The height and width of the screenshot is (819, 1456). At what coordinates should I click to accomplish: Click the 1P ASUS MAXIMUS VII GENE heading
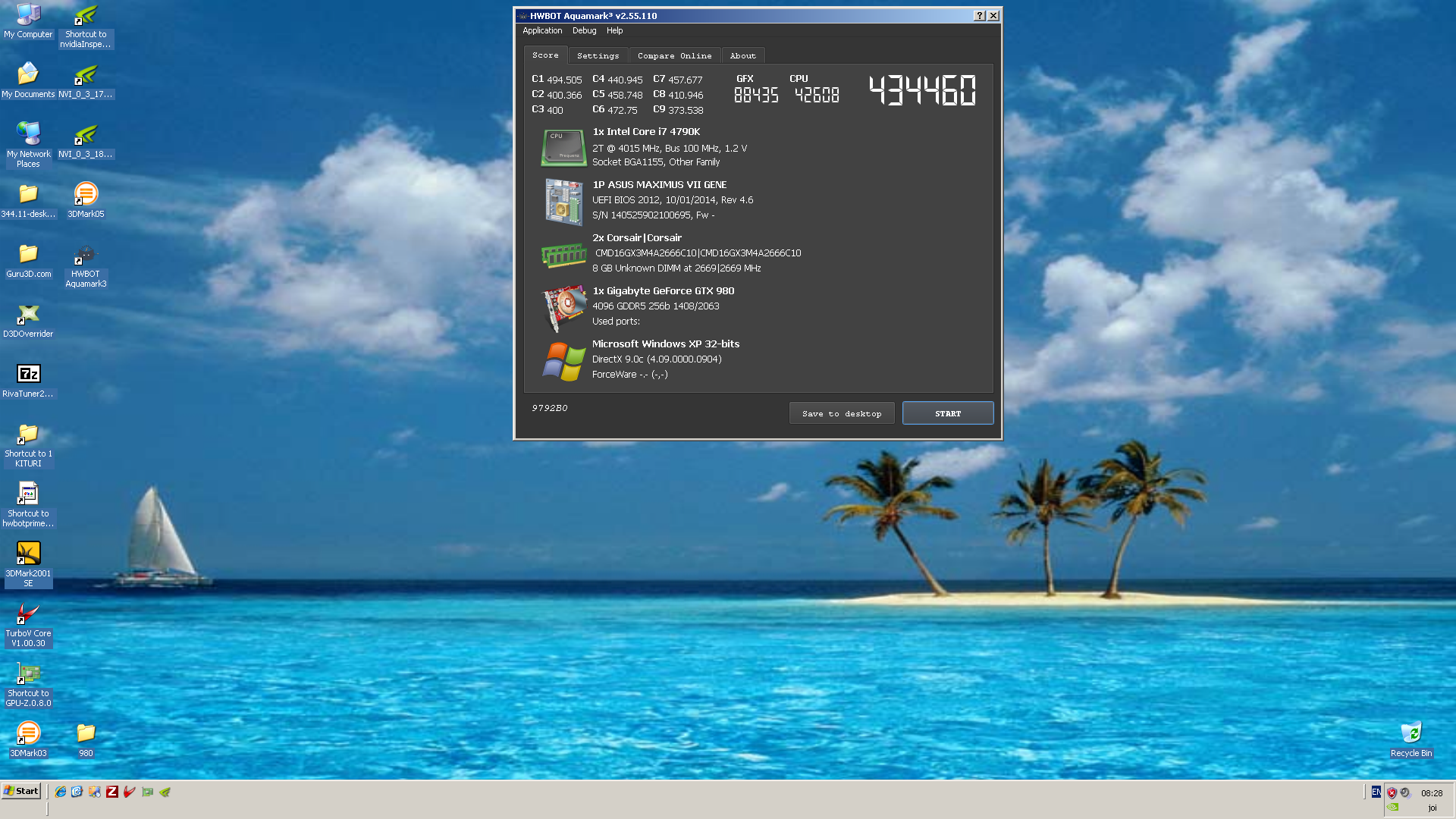pyautogui.click(x=659, y=185)
